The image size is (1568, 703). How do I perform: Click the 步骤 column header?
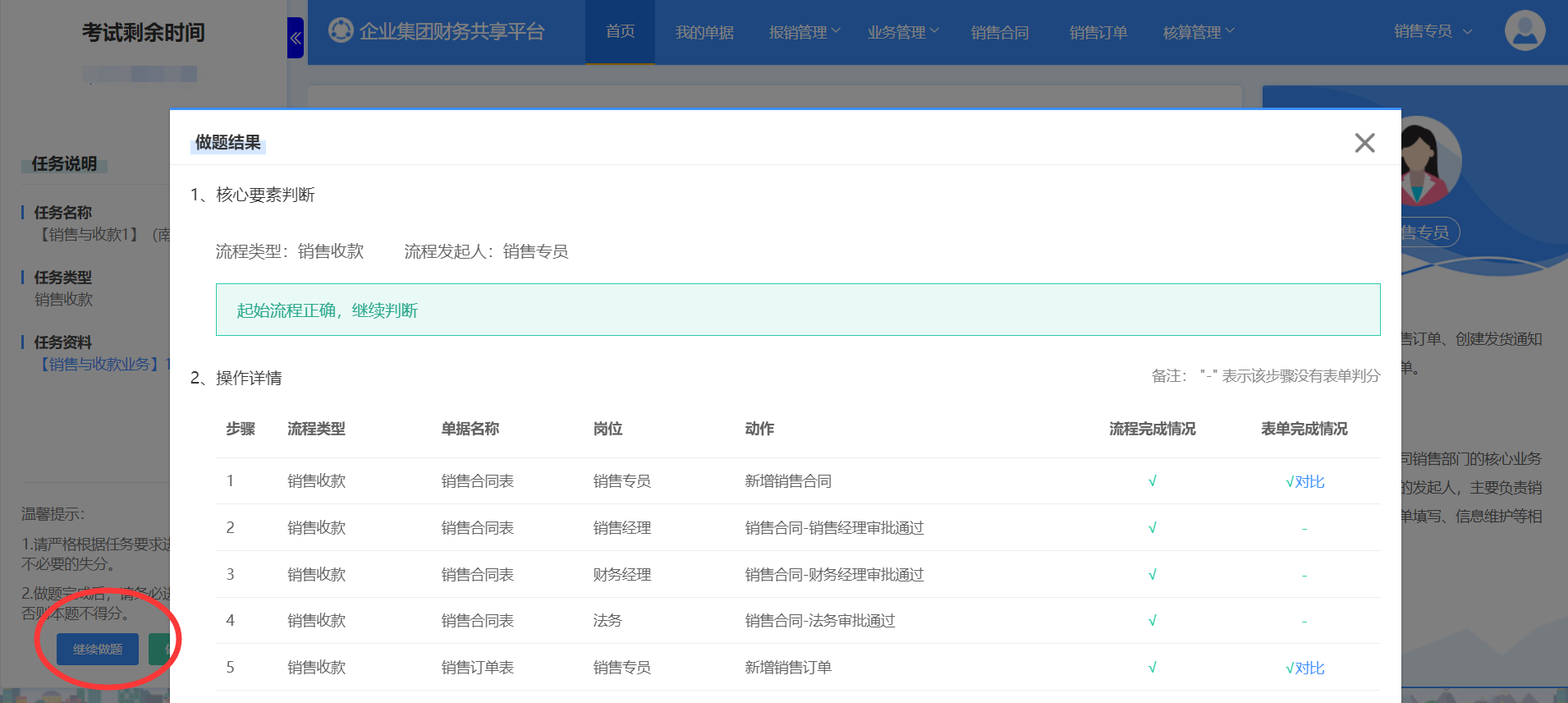241,429
